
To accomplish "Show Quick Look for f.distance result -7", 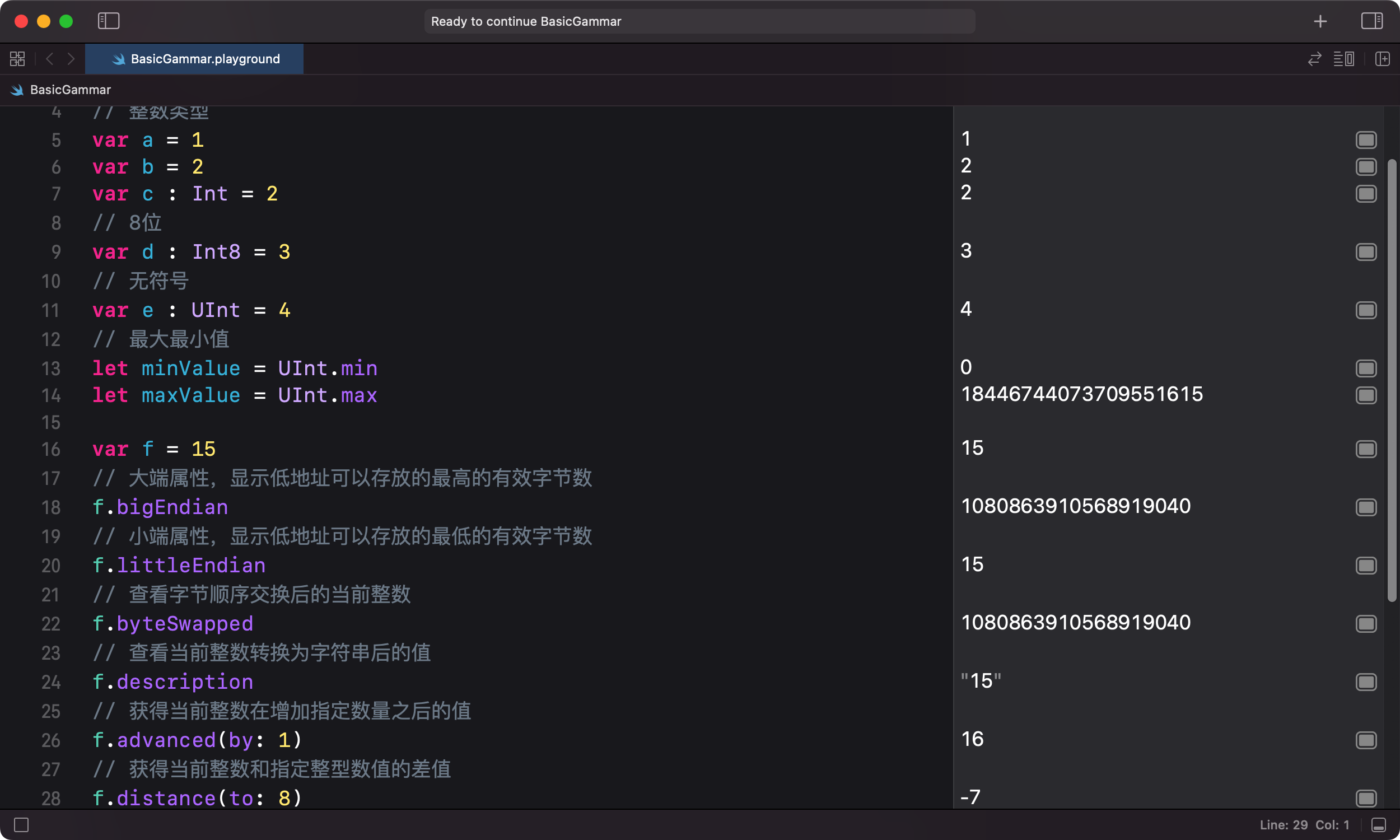I will point(1366,798).
